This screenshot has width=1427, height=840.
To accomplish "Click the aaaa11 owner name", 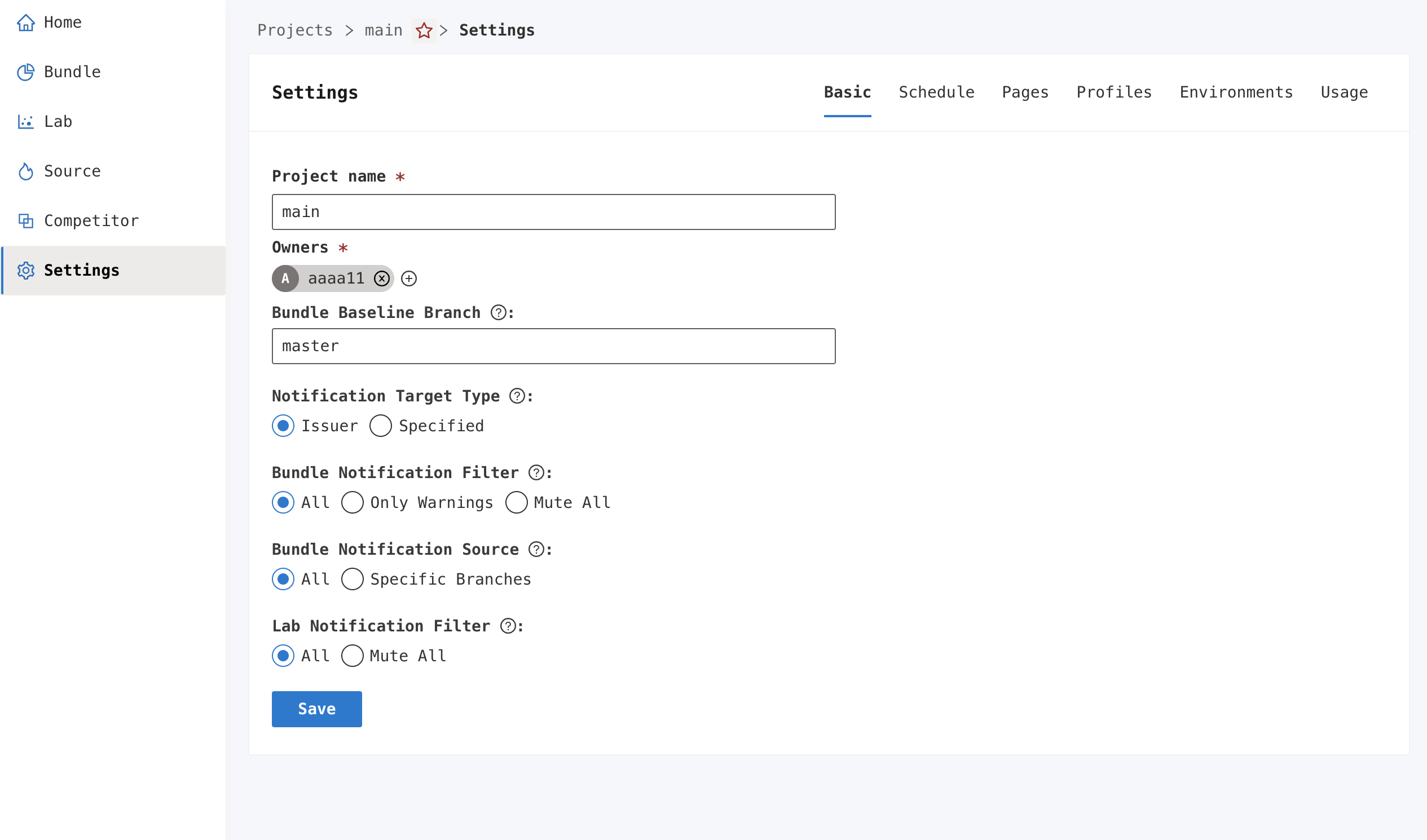I will [336, 278].
